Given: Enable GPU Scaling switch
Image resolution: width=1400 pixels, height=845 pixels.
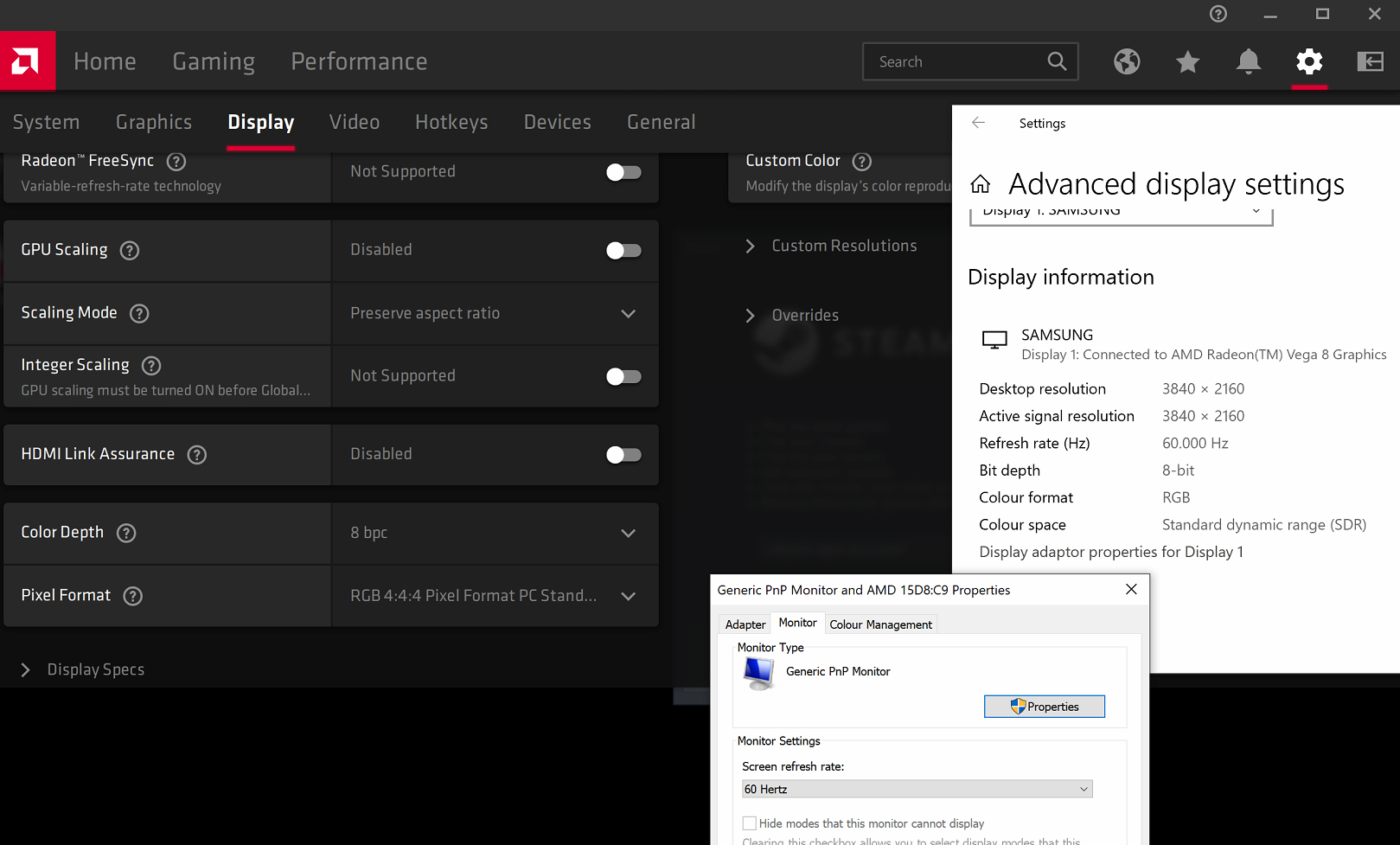Looking at the screenshot, I should [623, 251].
